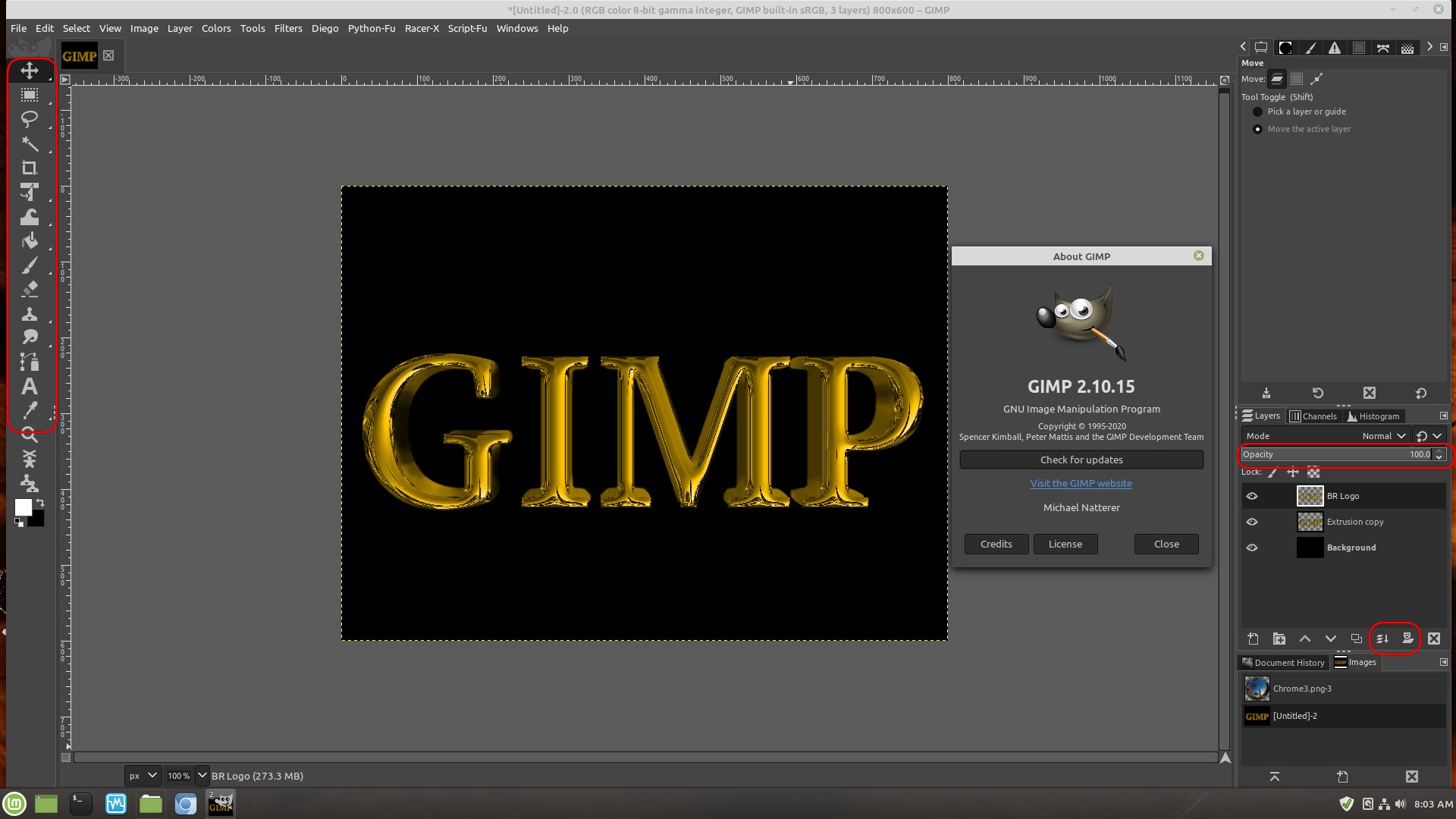
Task: Click Check for updates in About GIMP
Action: (x=1081, y=460)
